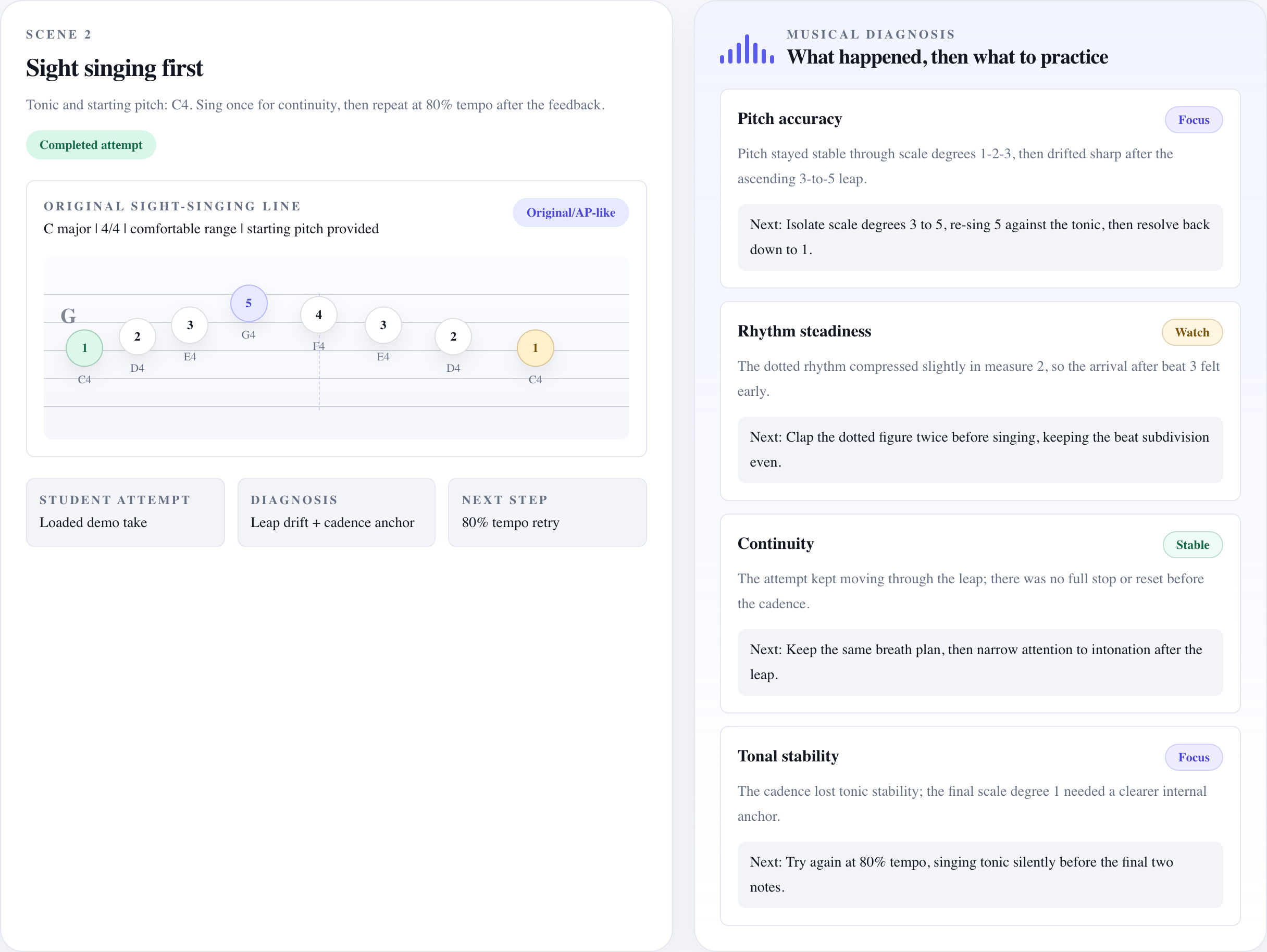The image size is (1267, 952).
Task: Select the highlighted note 5 on G4
Action: (x=249, y=304)
